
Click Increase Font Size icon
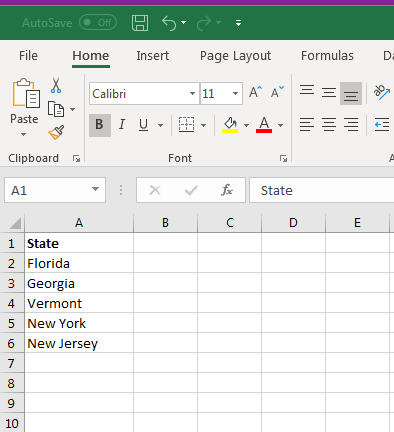tap(256, 92)
